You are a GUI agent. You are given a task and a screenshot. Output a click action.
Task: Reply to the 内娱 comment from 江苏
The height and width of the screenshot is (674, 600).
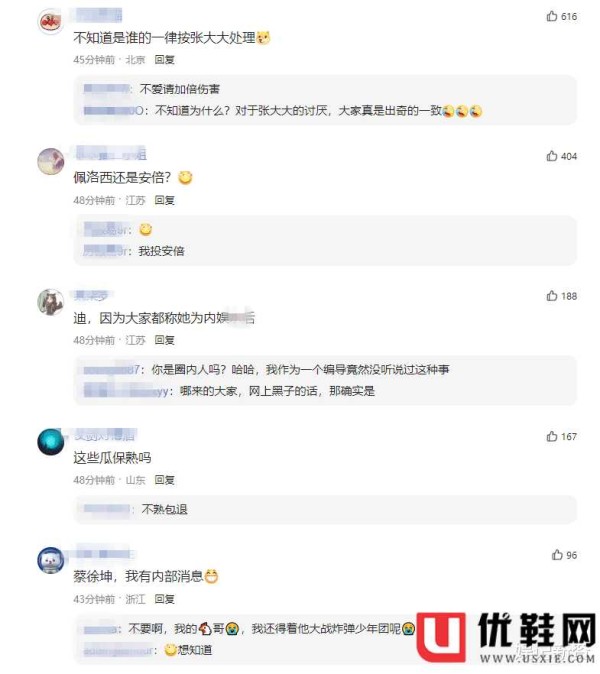click(x=165, y=340)
